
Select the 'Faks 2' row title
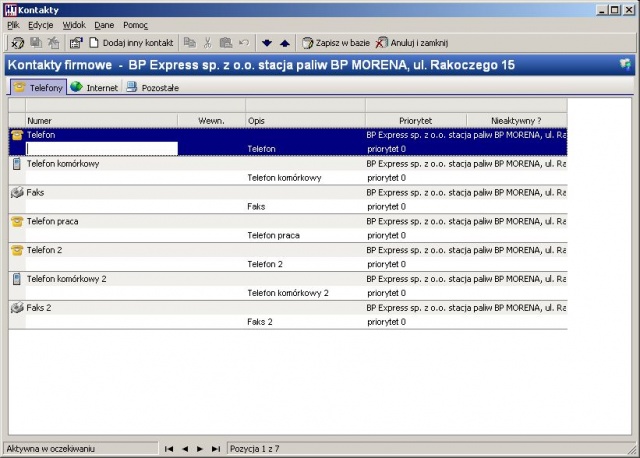click(x=39, y=307)
